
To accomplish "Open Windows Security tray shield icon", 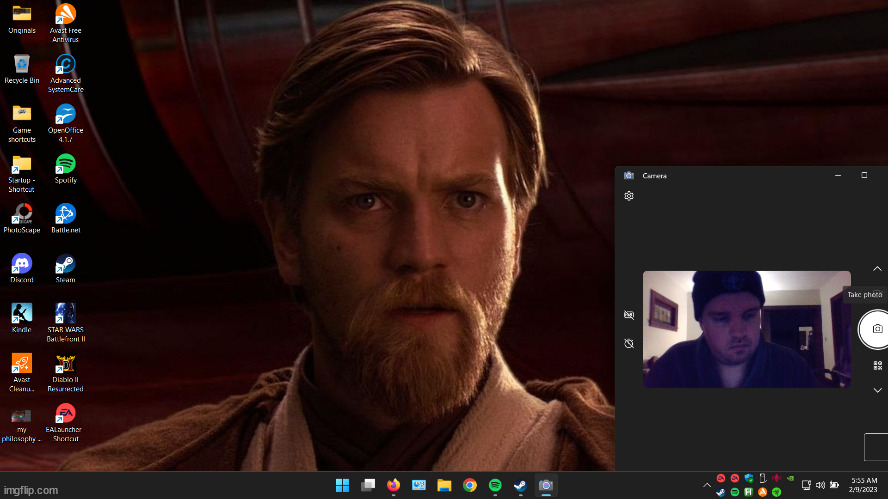I will [x=749, y=479].
